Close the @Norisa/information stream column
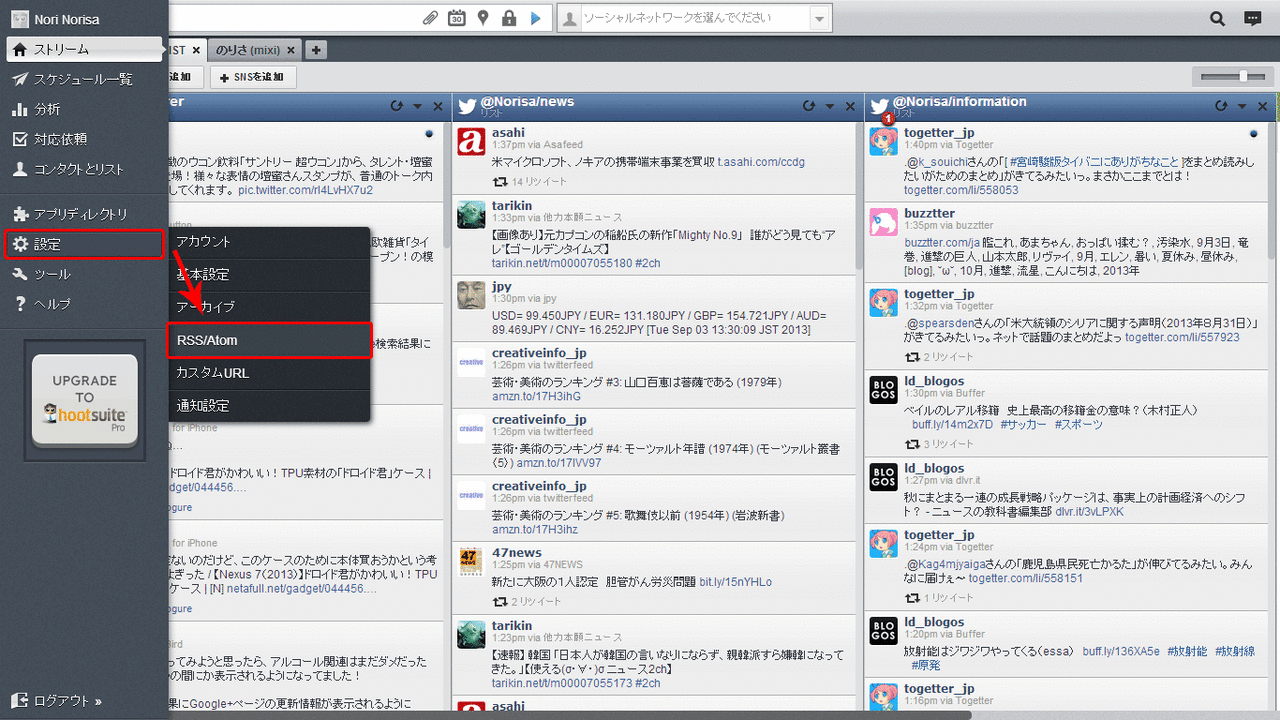The width and height of the screenshot is (1280, 720). pos(1262,106)
